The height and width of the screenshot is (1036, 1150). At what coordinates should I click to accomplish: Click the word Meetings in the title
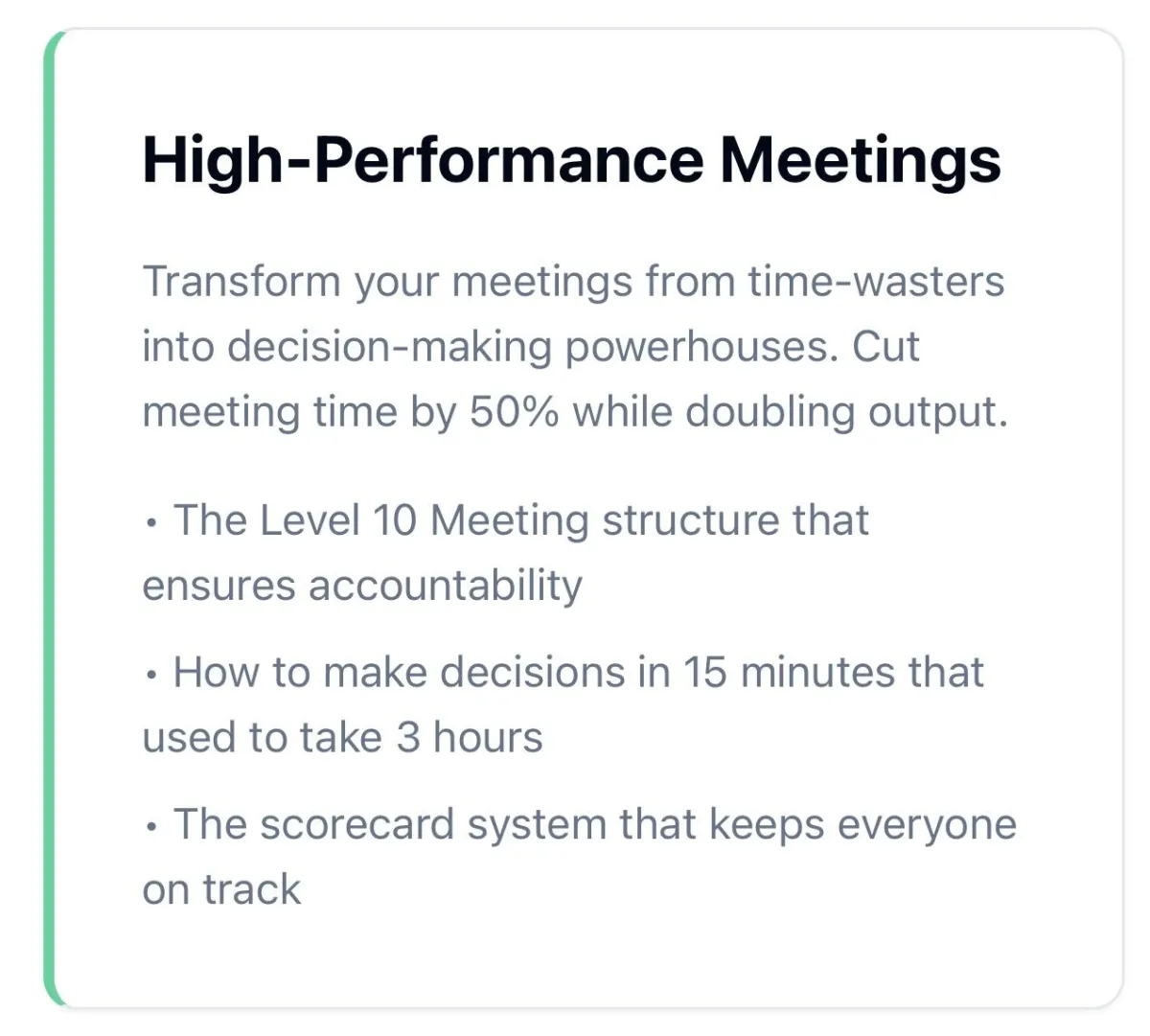pyautogui.click(x=861, y=161)
